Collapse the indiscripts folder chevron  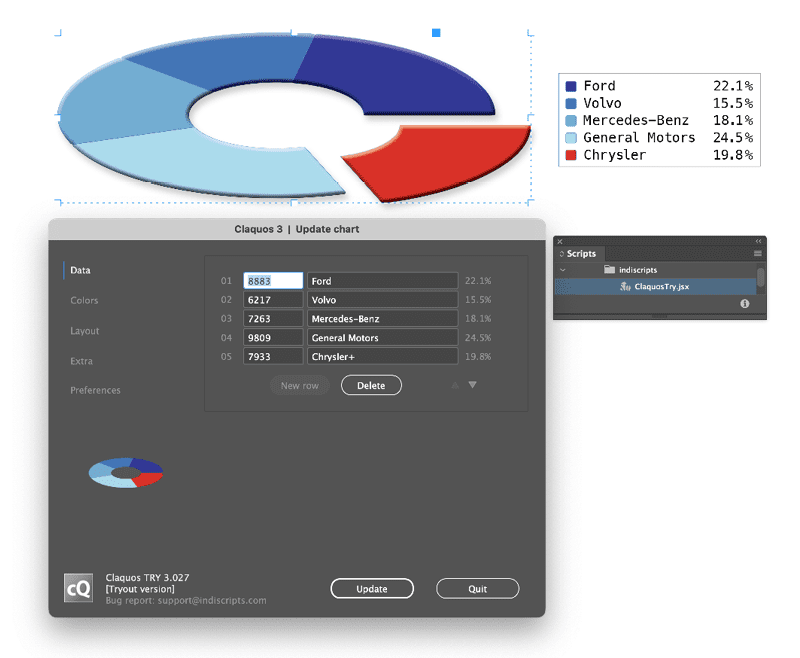563,270
